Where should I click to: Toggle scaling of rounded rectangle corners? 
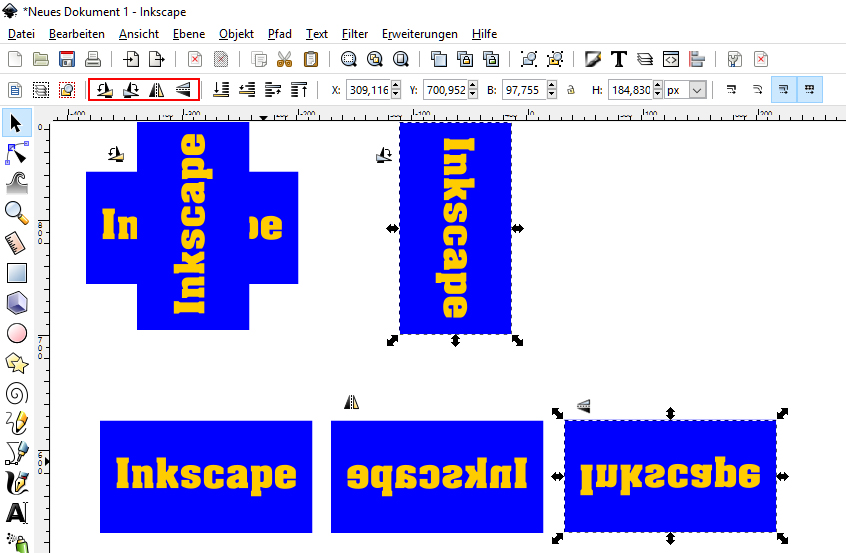(x=758, y=90)
